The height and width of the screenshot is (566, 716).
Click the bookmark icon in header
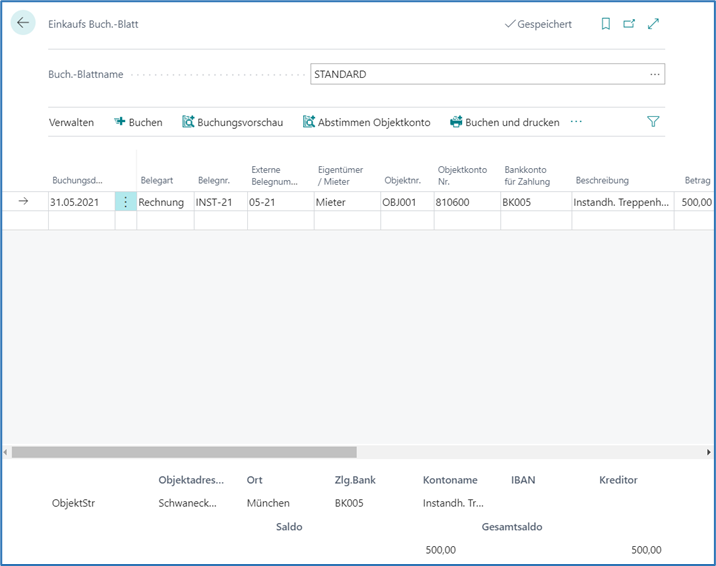606,24
